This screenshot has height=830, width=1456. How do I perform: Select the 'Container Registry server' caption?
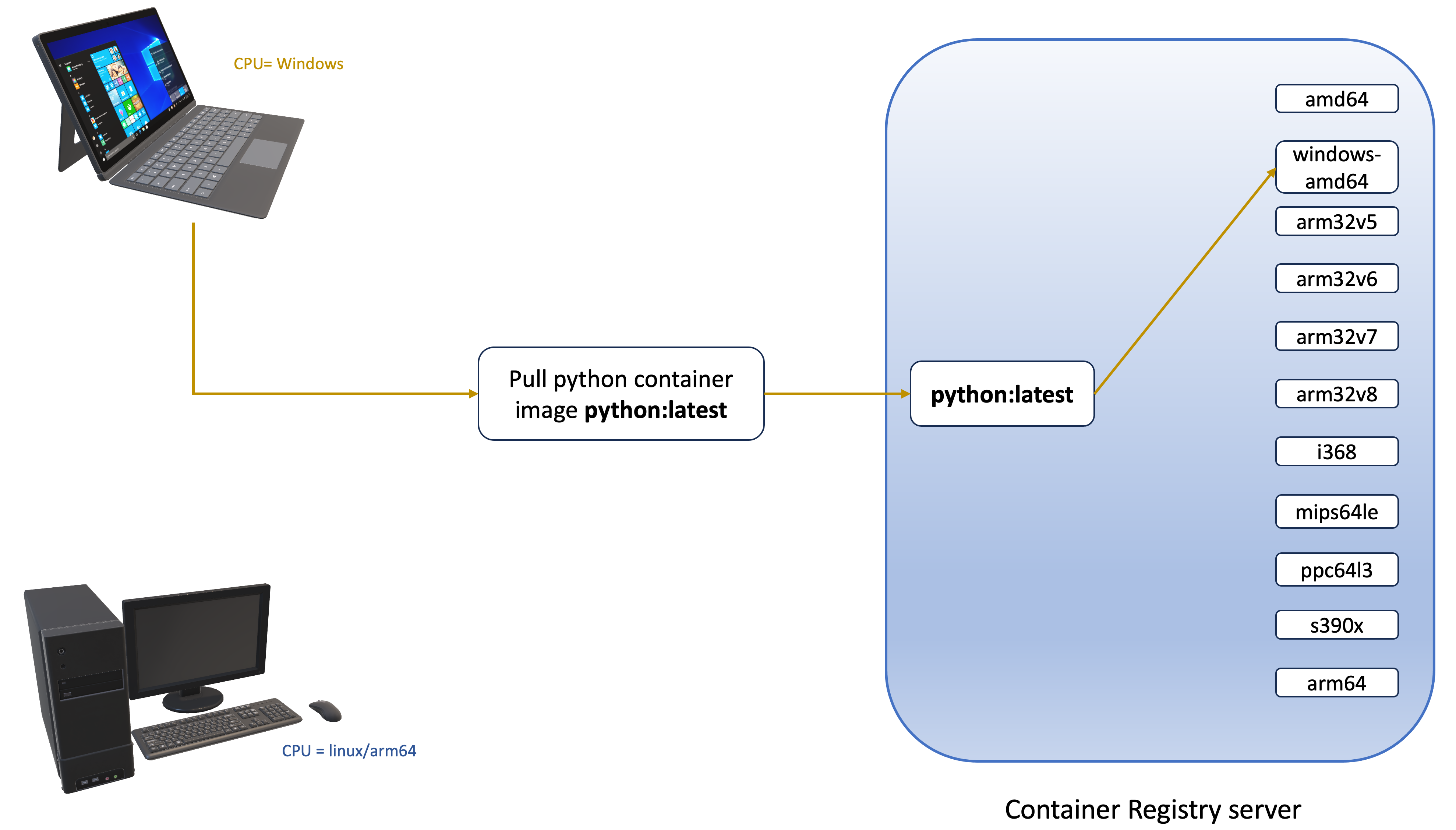coord(1153,810)
